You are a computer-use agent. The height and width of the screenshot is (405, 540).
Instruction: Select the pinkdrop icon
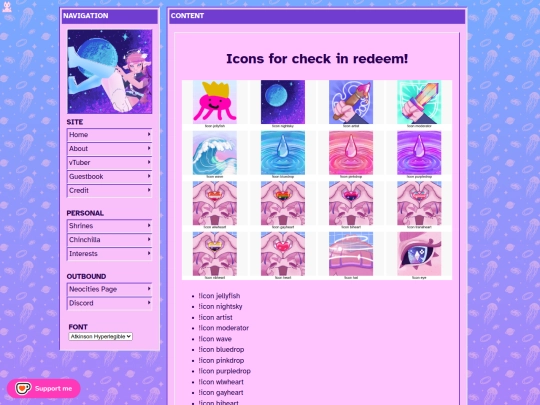pyautogui.click(x=351, y=153)
